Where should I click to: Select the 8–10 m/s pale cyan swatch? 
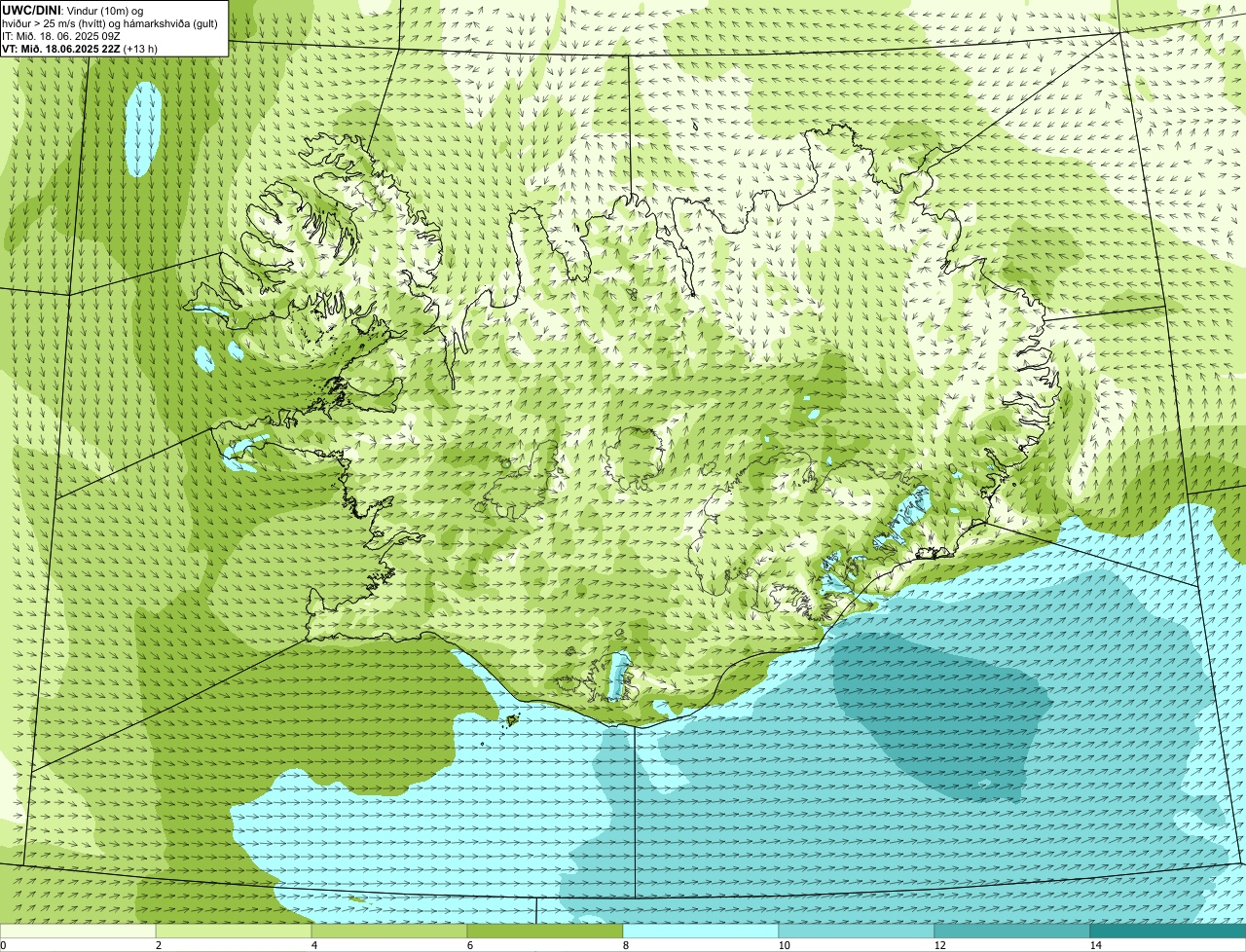(701, 931)
